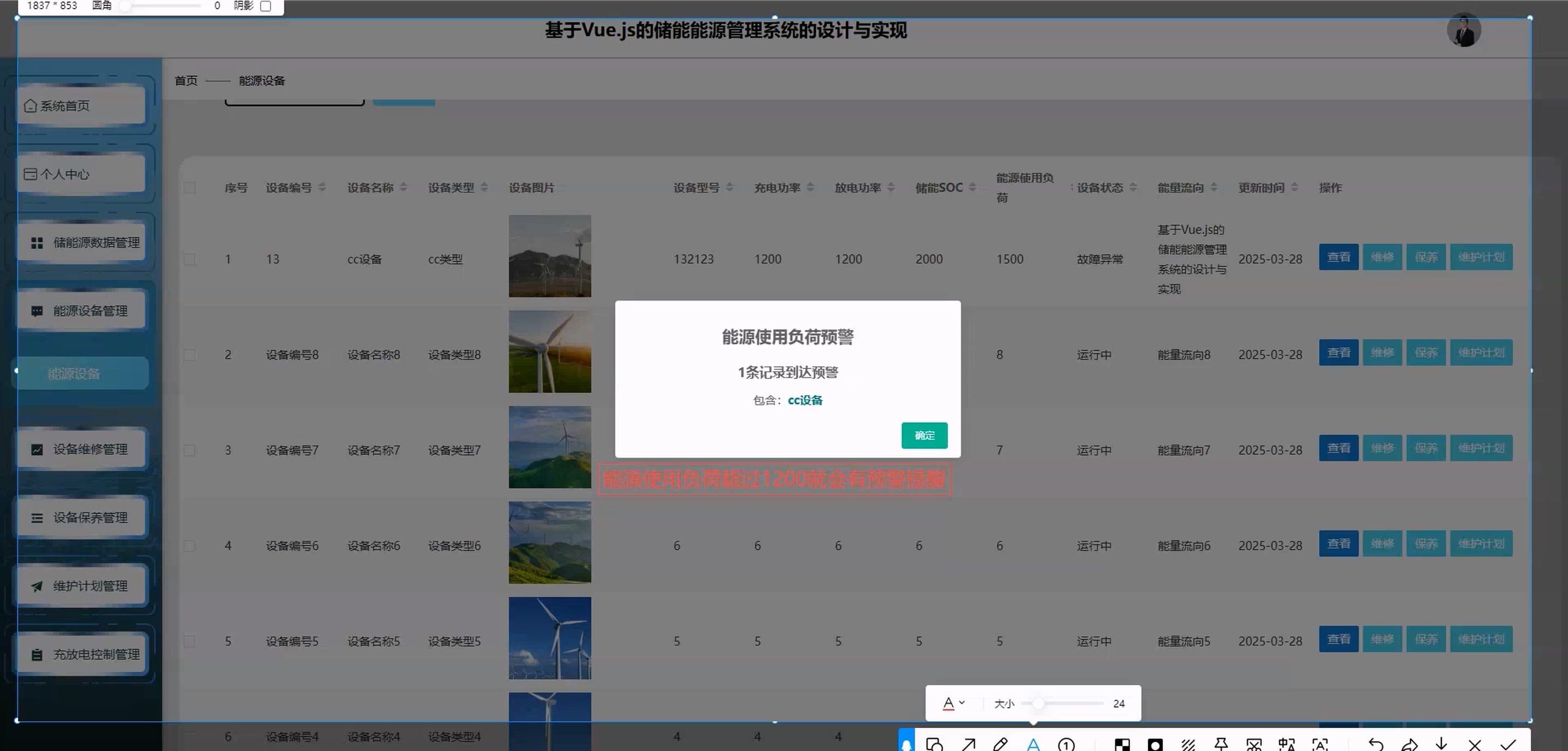Image resolution: width=1568 pixels, height=751 pixels.
Task: Save screenshot with download arrow
Action: coord(1441,744)
